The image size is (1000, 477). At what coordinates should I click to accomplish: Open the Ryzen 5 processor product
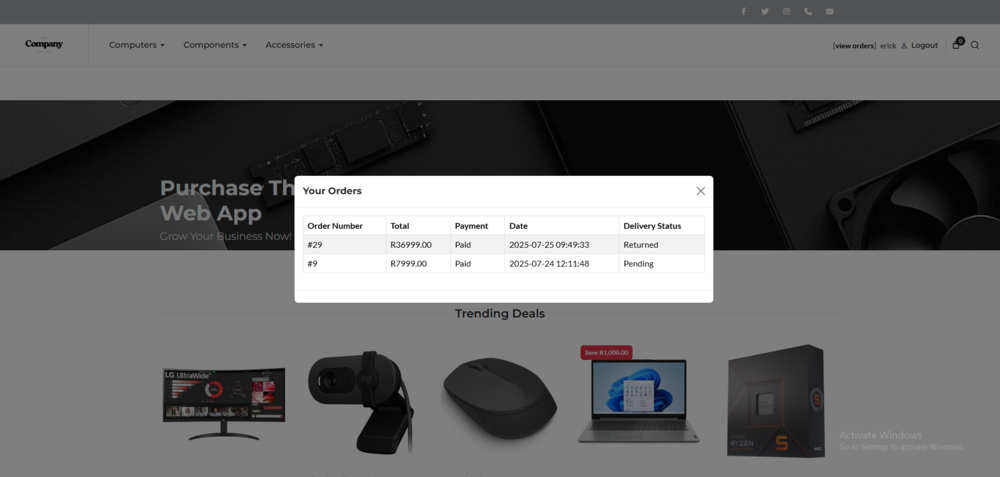[x=776, y=400]
